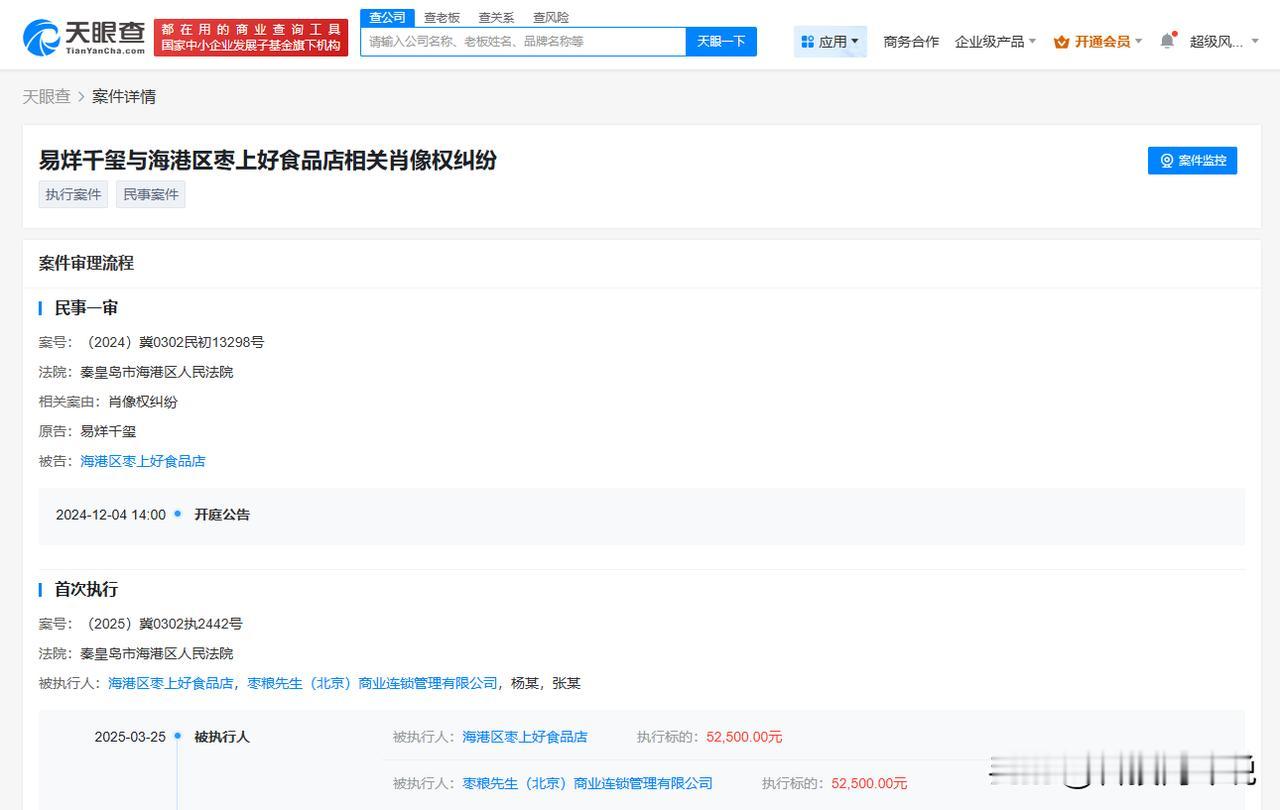Screen dimensions: 1280x810
Task: Switch to the 查关系 search tab
Action: [x=496, y=17]
